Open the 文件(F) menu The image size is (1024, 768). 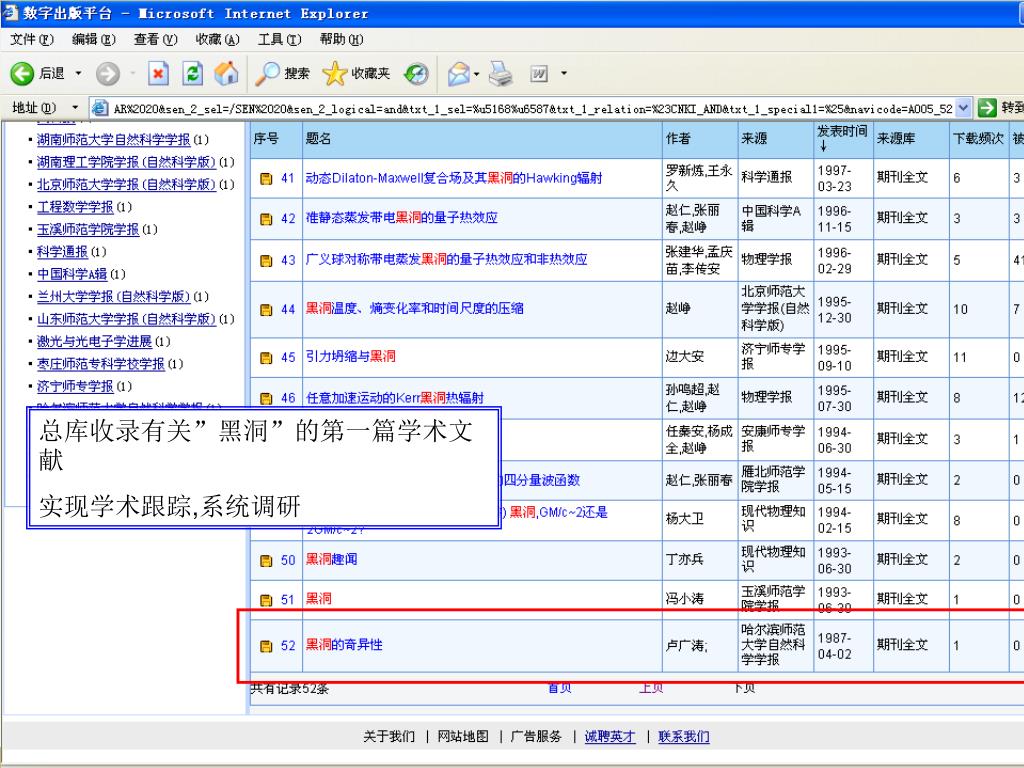click(x=31, y=39)
